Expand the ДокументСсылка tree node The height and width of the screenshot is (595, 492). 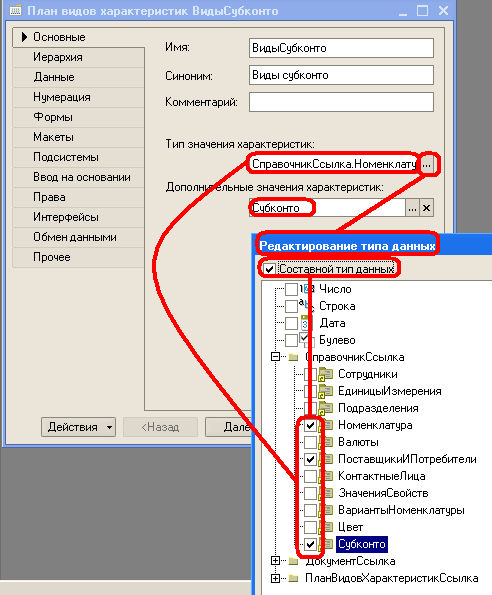coord(275,561)
